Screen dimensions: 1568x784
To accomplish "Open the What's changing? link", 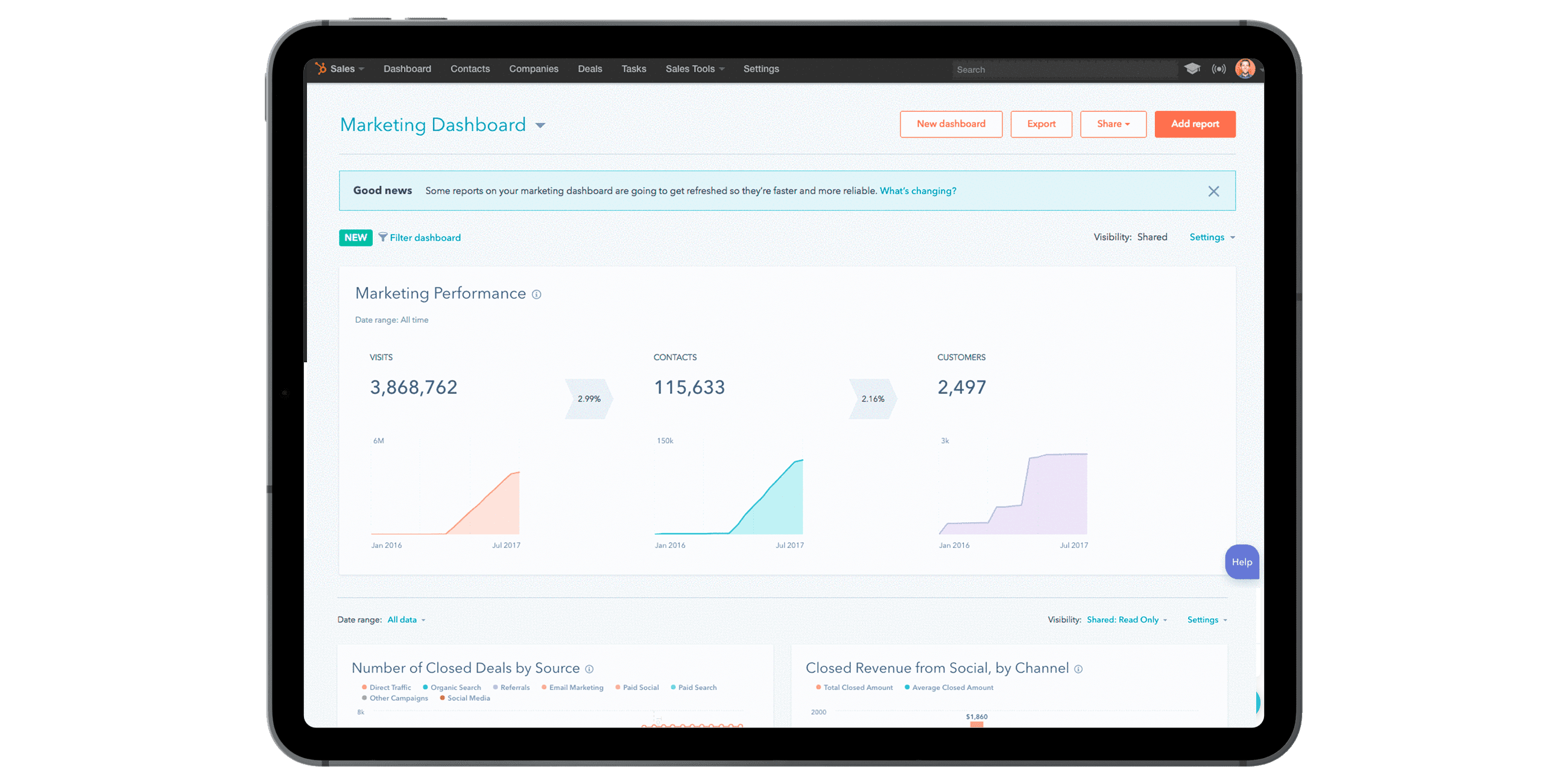I will point(917,191).
